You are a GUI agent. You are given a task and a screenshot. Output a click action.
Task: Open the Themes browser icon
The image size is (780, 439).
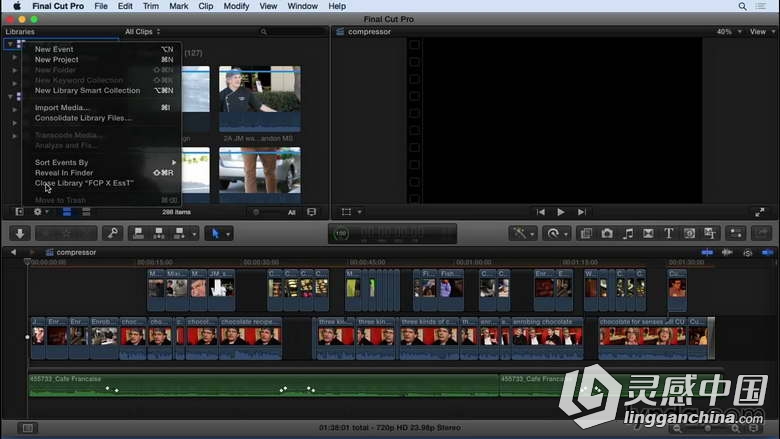[586, 233]
